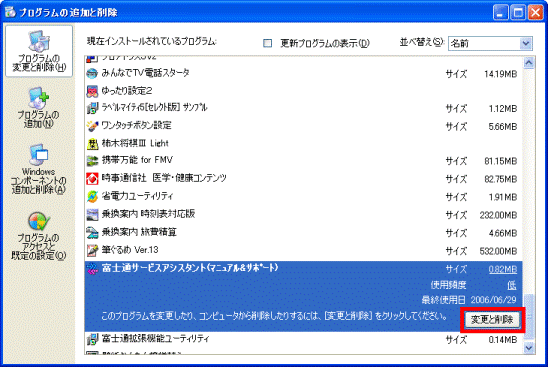
Task: Click title bar プログラムの追加と削除 icon
Action: [10, 12]
